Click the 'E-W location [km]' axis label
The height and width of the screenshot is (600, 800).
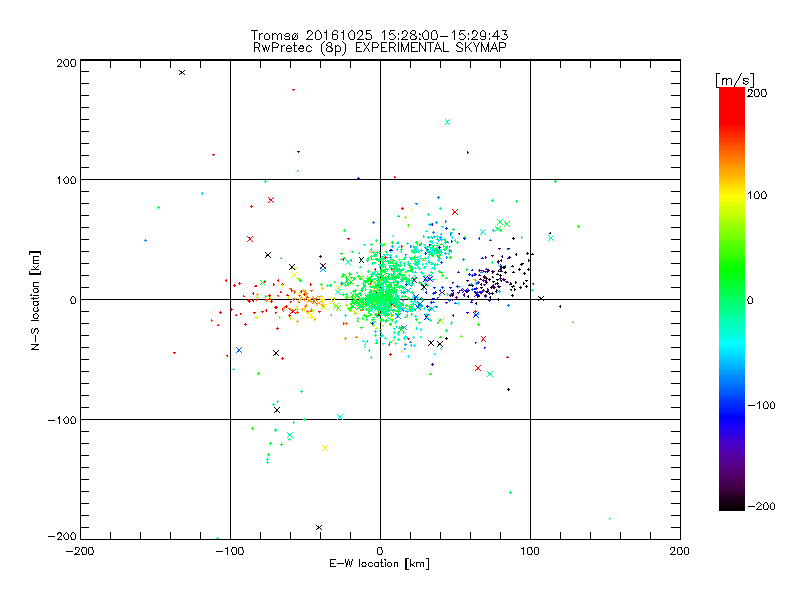click(x=379, y=564)
